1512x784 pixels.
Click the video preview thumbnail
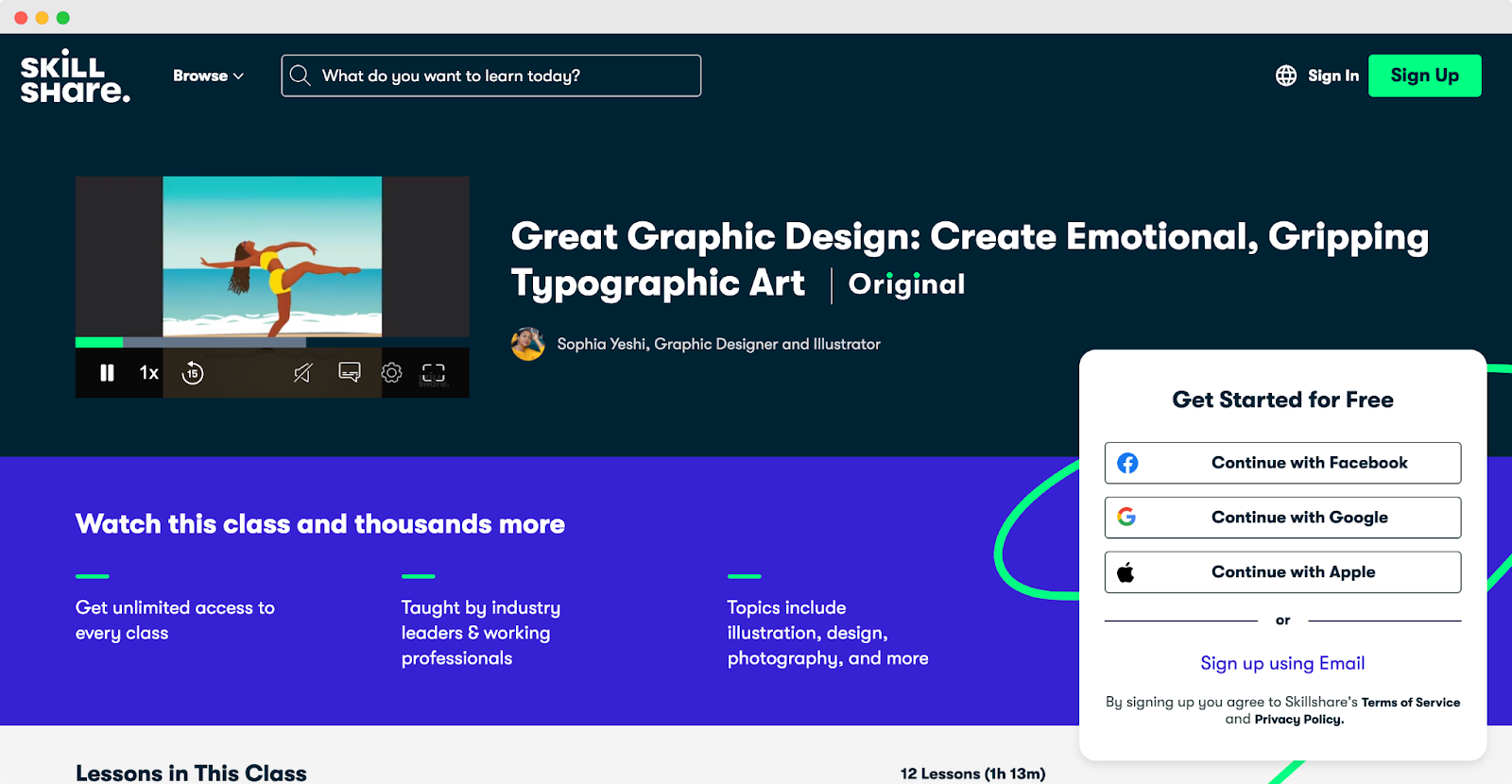click(272, 257)
